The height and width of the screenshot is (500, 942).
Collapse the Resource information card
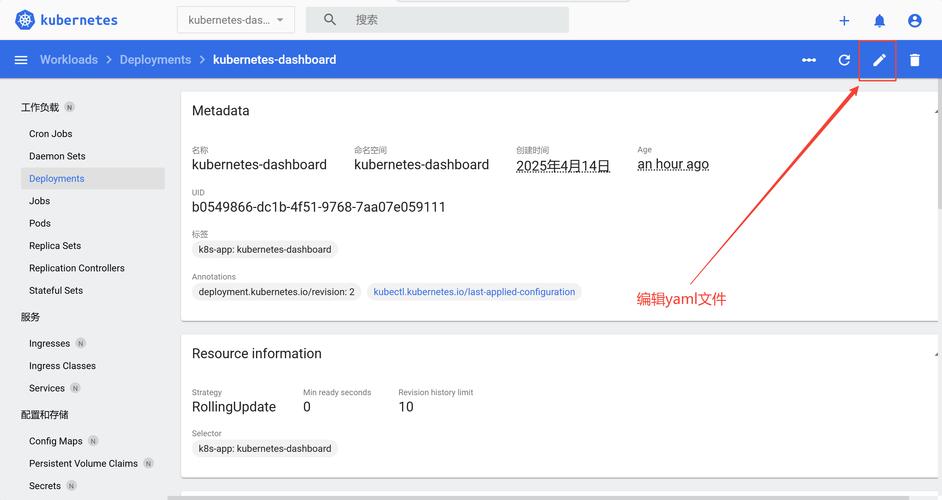click(936, 353)
